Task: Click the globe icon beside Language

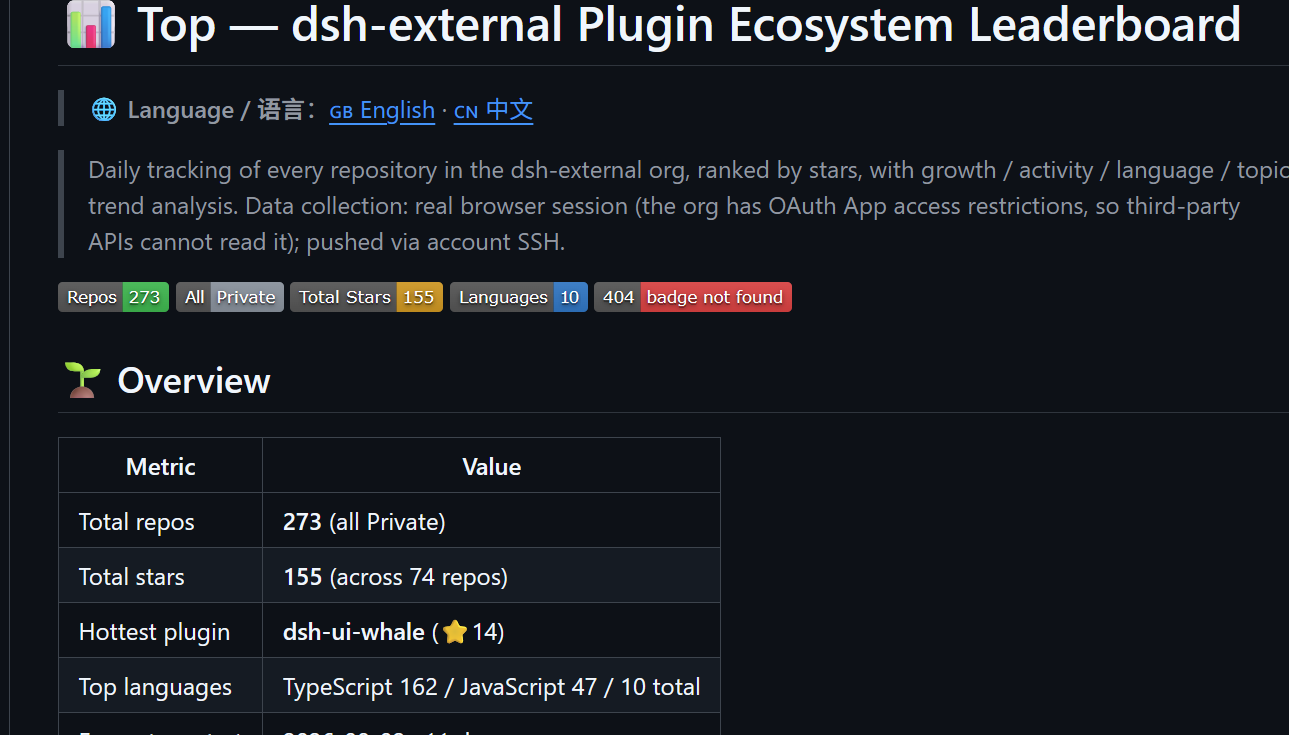Action: coord(104,110)
